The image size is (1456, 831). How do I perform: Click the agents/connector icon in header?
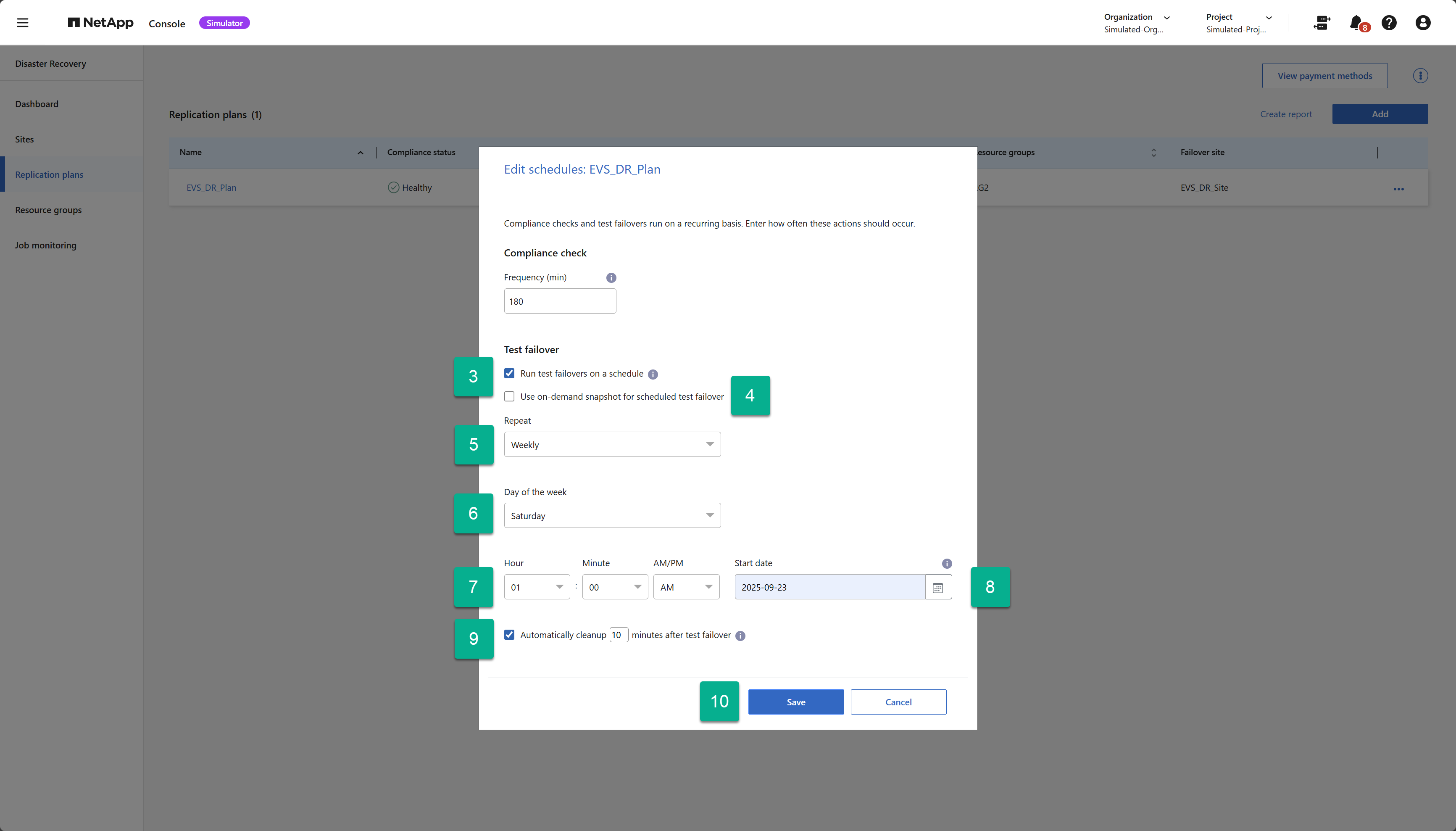[1322, 23]
